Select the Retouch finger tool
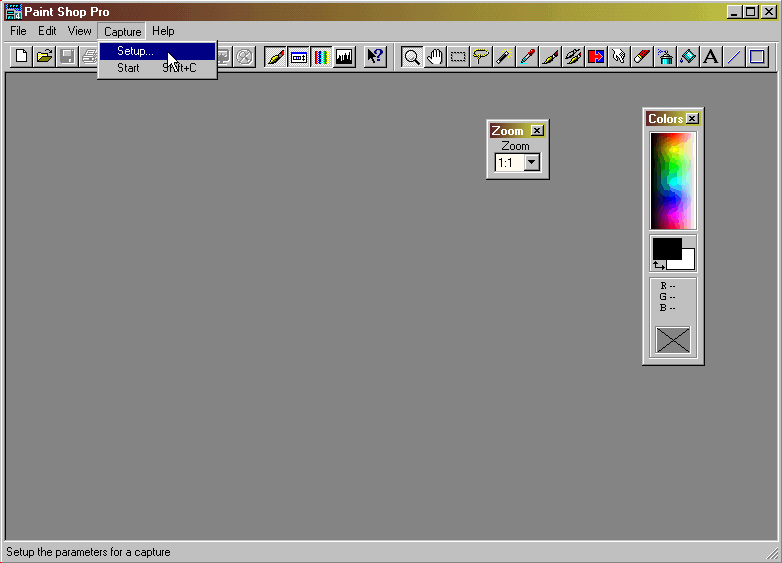The height and width of the screenshot is (563, 782). (618, 57)
